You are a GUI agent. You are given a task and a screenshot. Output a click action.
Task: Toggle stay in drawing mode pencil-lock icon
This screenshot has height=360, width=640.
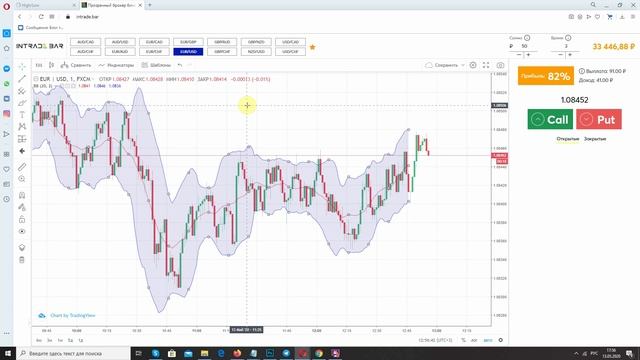(x=22, y=207)
